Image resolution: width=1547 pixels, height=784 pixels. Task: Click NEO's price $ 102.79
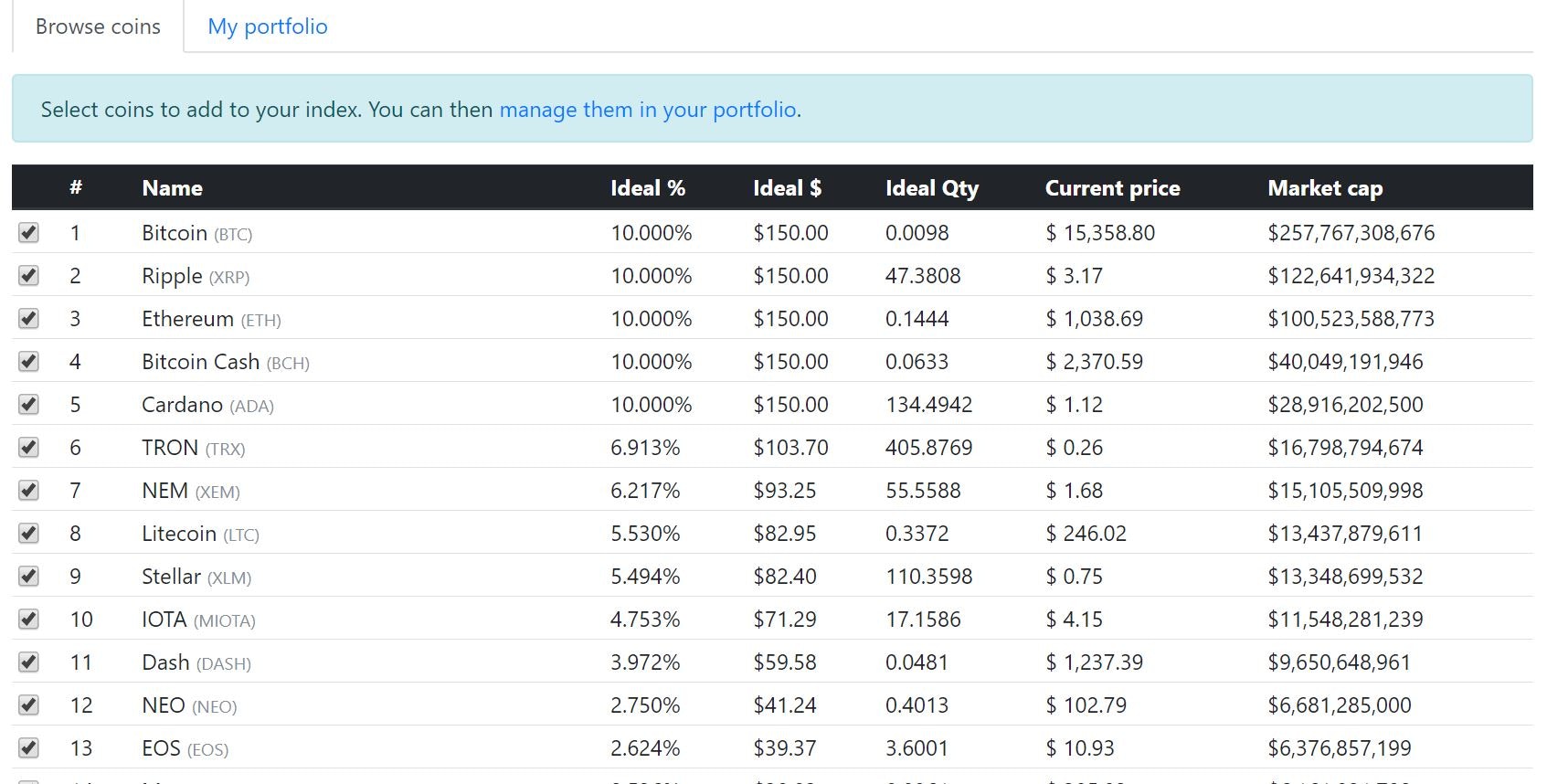click(x=1086, y=705)
